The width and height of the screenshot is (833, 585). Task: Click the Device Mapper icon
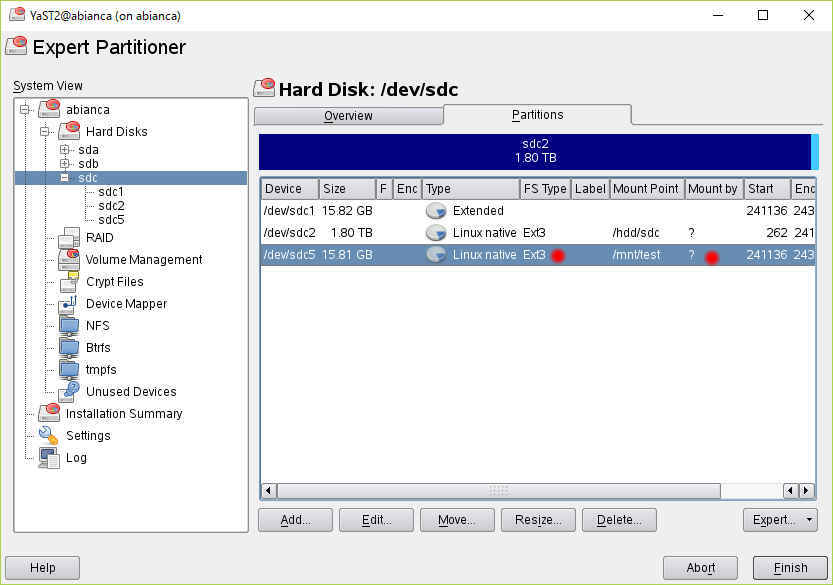coord(69,303)
